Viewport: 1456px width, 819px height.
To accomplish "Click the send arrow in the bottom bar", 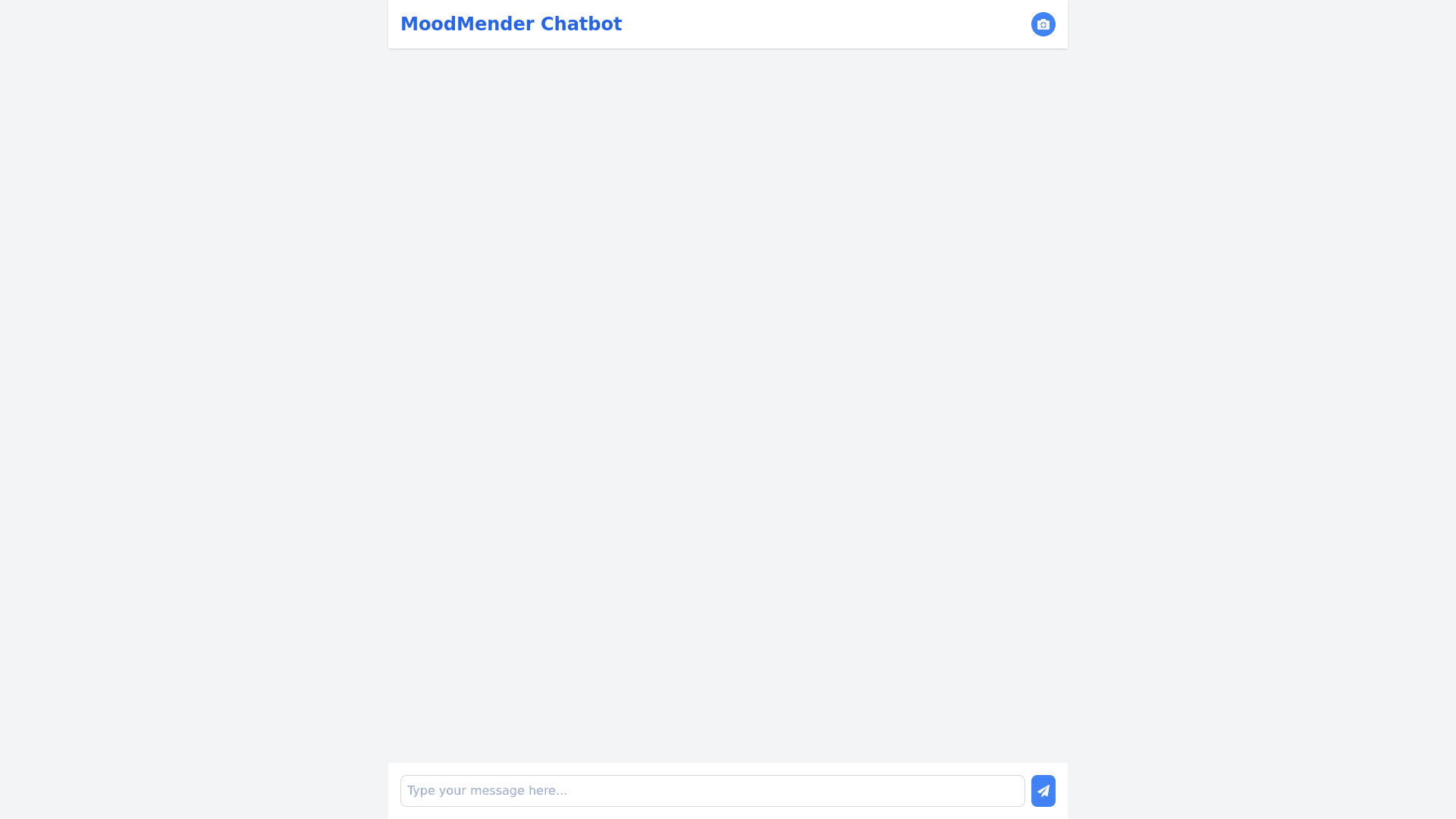I will tap(1043, 791).
